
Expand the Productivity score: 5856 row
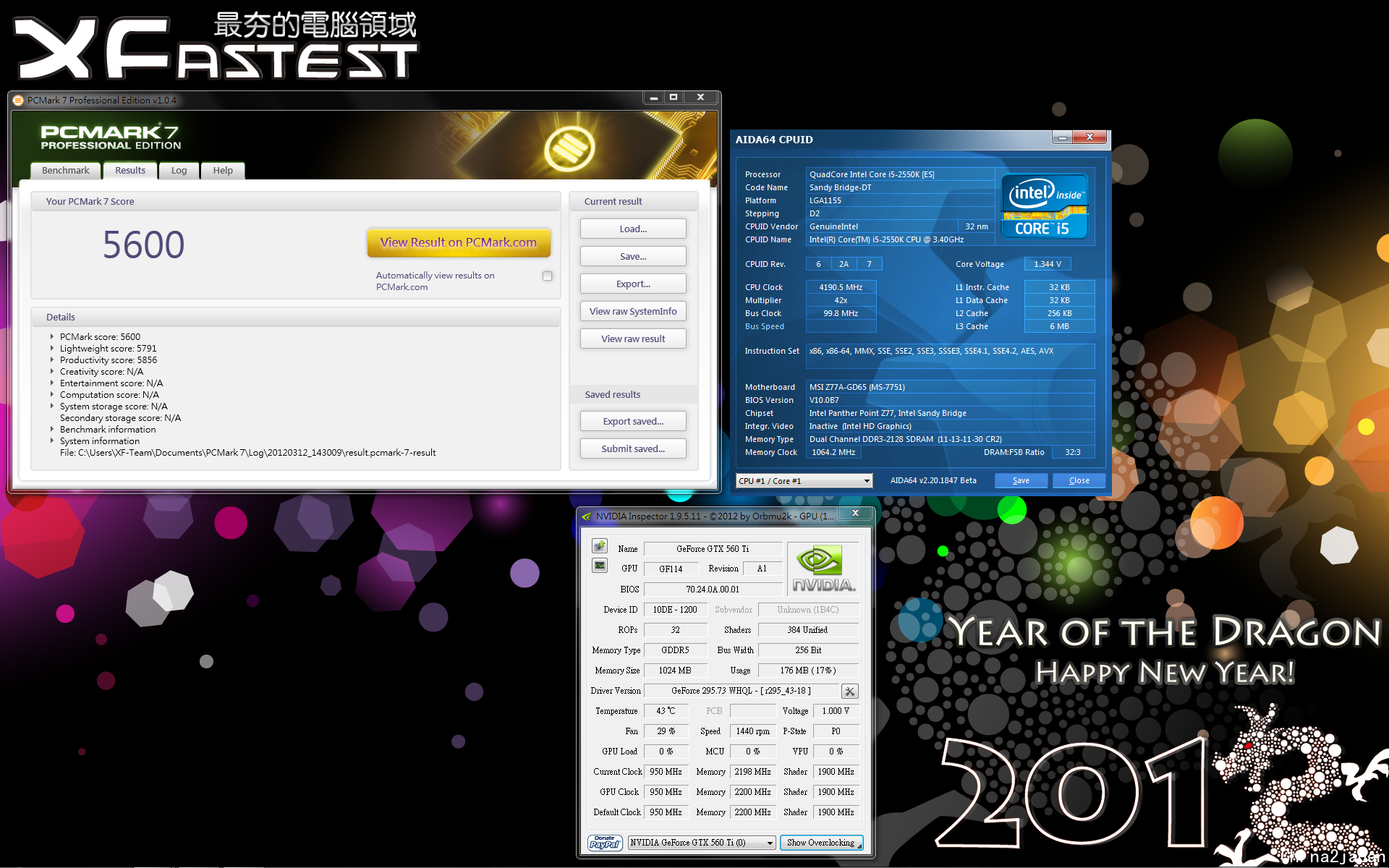click(52, 359)
